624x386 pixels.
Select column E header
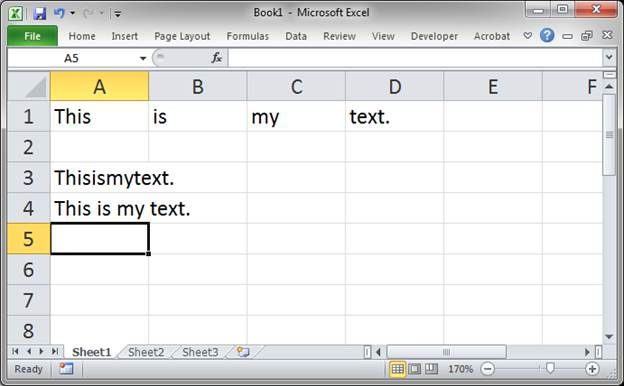point(493,86)
